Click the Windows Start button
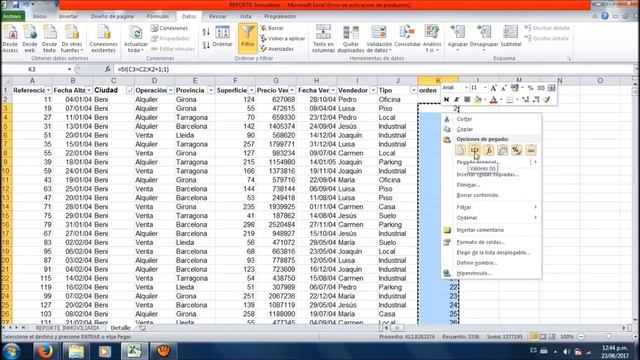The image size is (640, 360). [12, 351]
